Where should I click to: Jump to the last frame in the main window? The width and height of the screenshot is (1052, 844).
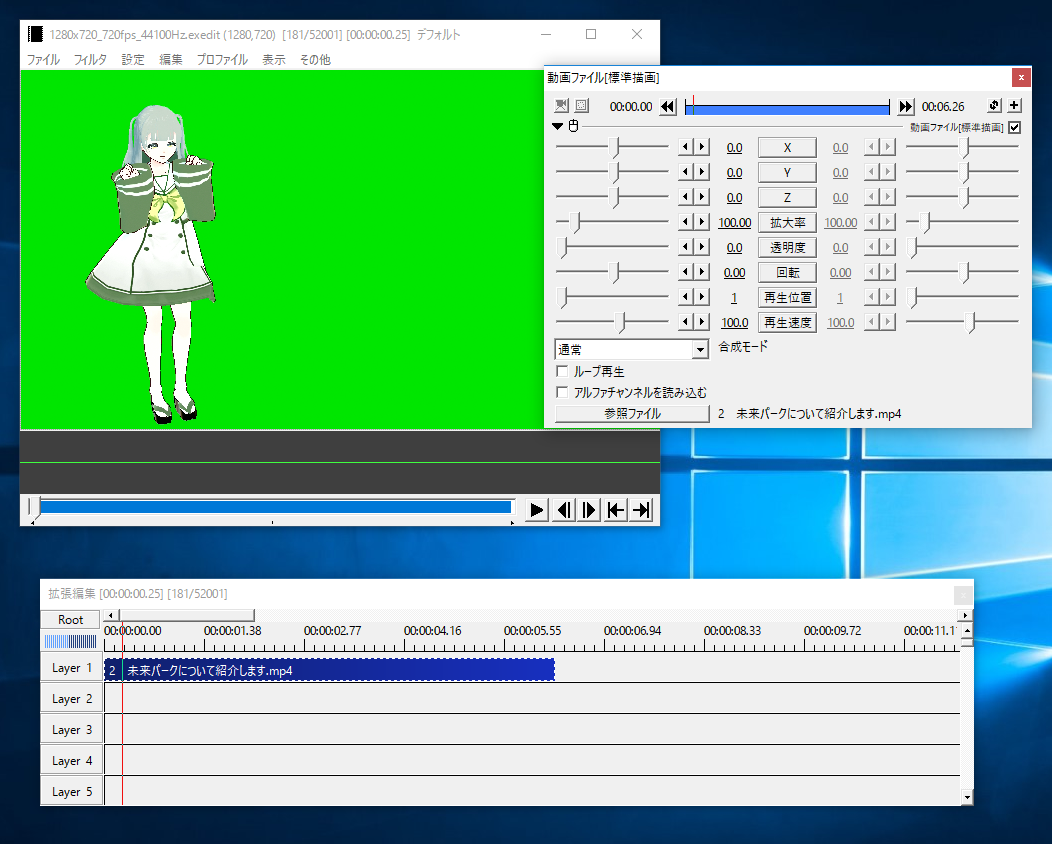[641, 511]
